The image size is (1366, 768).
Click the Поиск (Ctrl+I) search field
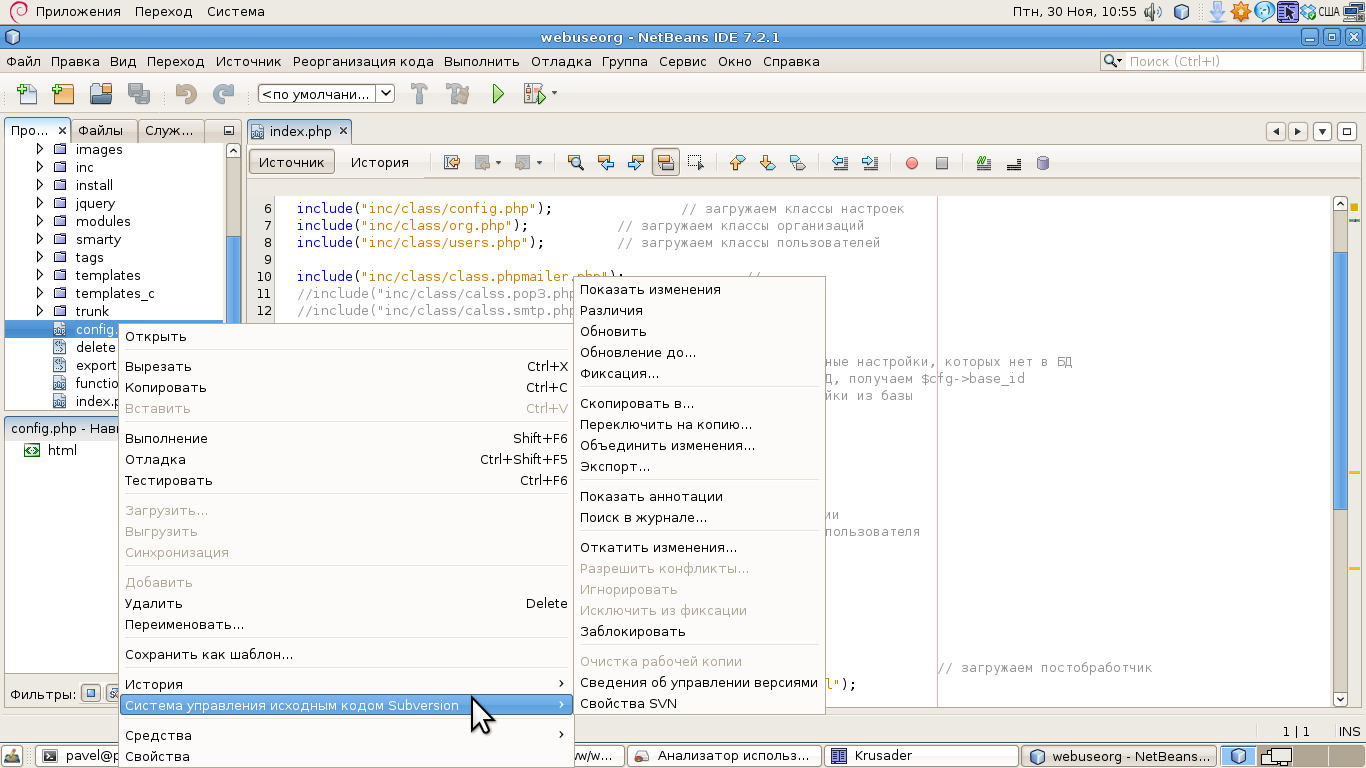(1241, 61)
